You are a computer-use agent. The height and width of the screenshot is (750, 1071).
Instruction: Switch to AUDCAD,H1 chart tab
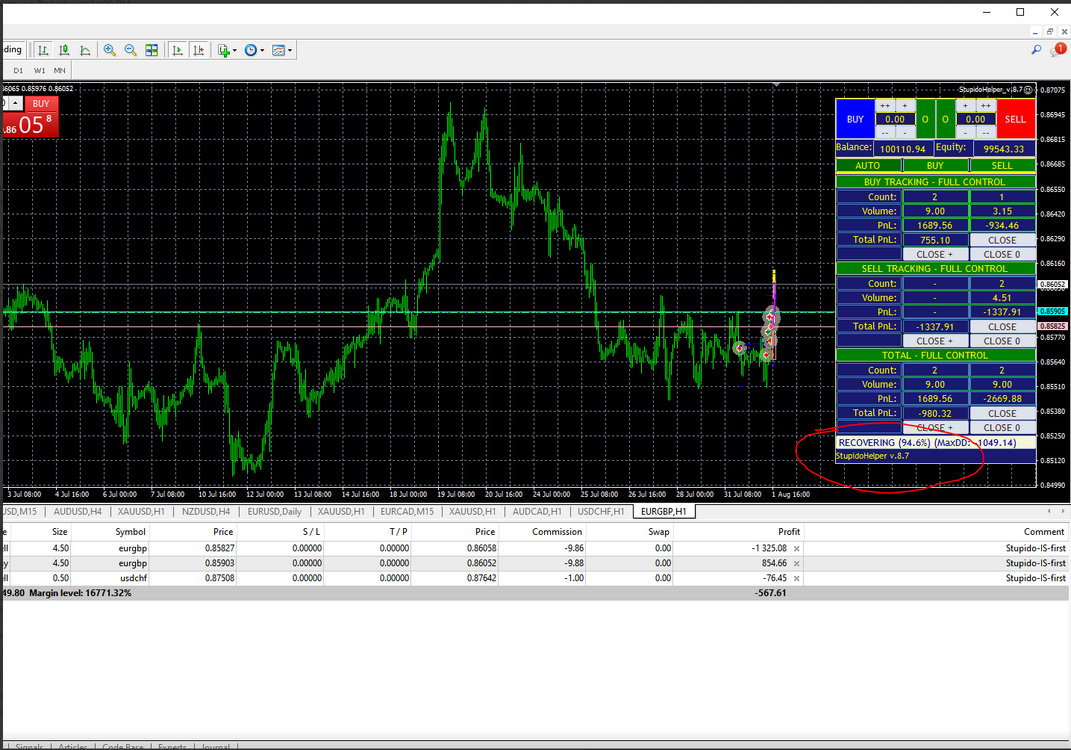(x=537, y=512)
